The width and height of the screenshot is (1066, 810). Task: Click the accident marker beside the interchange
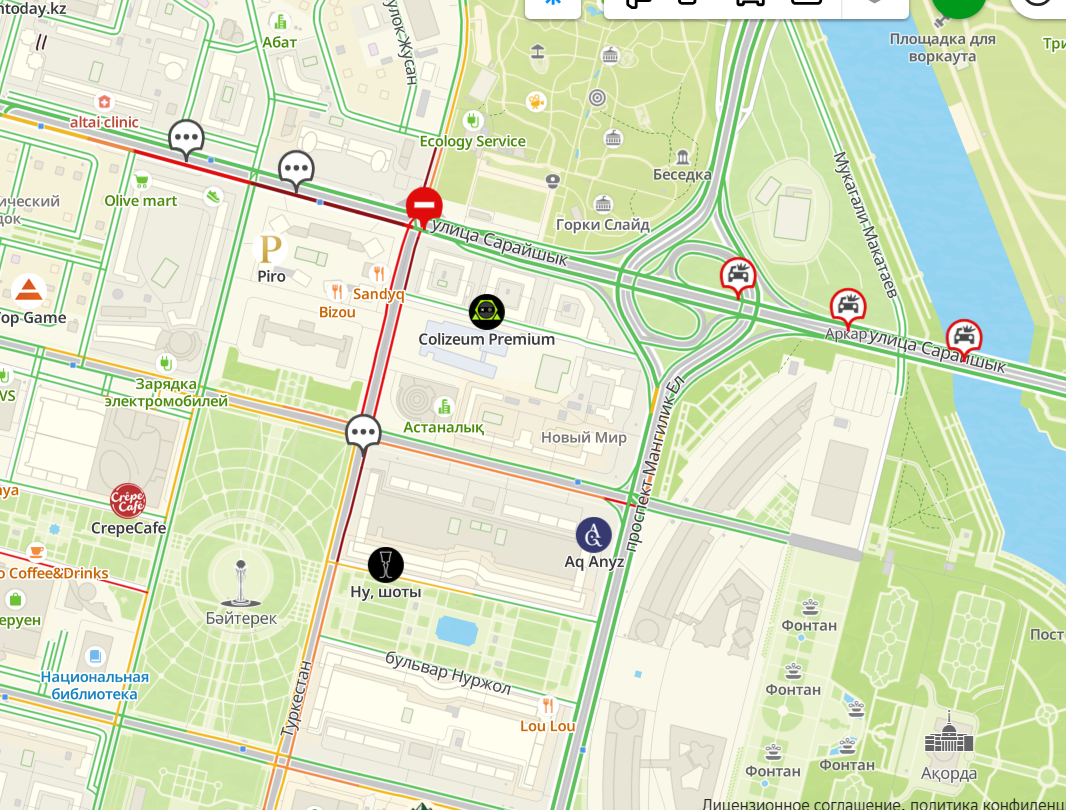coord(738,277)
